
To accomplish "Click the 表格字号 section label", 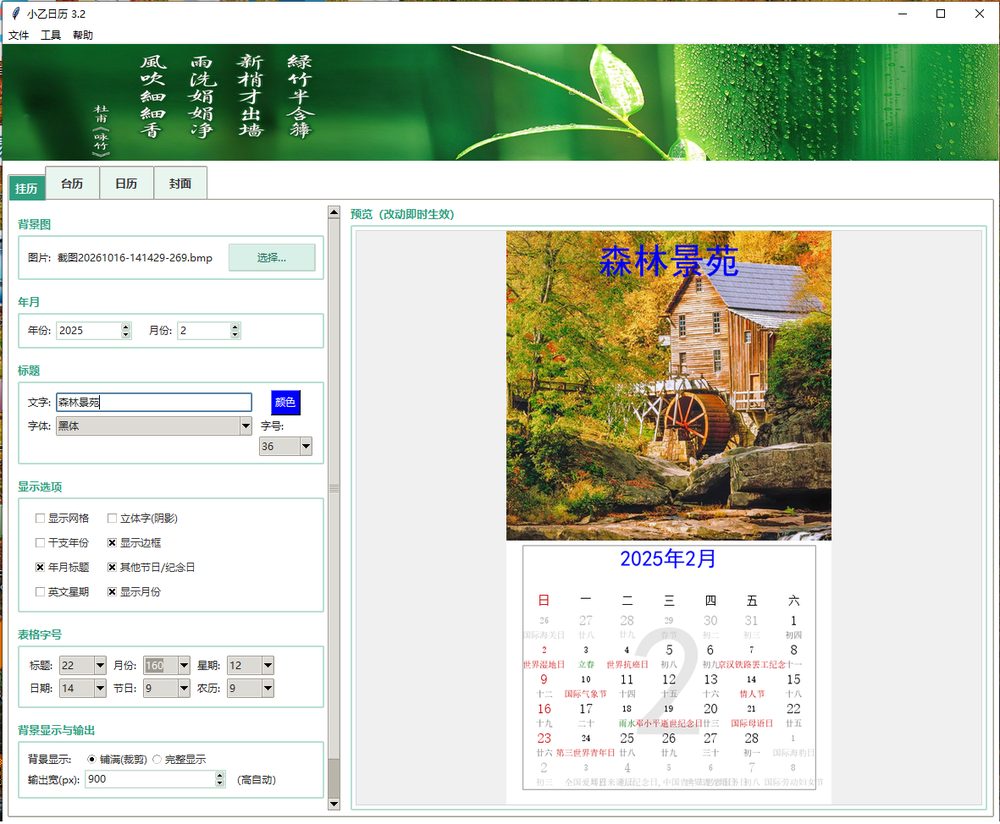I will 40,635.
